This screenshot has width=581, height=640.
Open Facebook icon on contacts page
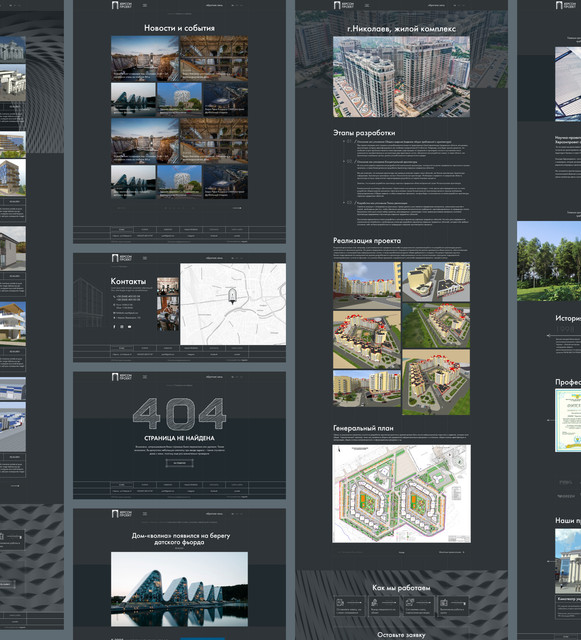point(114,327)
